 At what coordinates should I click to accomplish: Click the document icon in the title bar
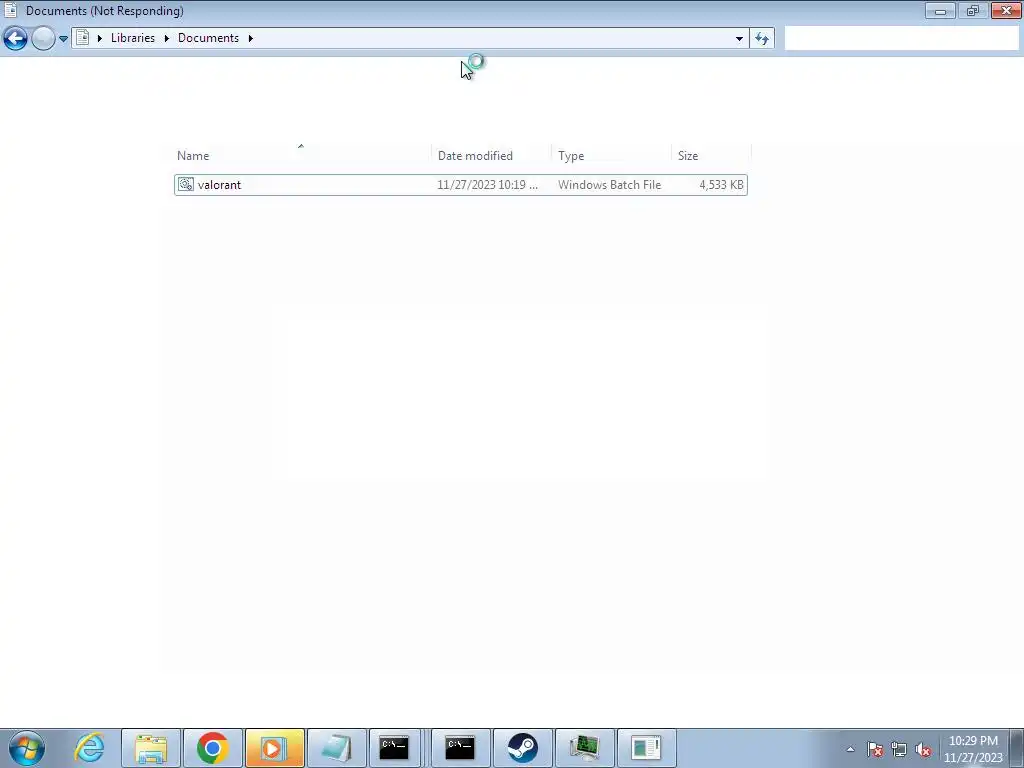click(10, 10)
